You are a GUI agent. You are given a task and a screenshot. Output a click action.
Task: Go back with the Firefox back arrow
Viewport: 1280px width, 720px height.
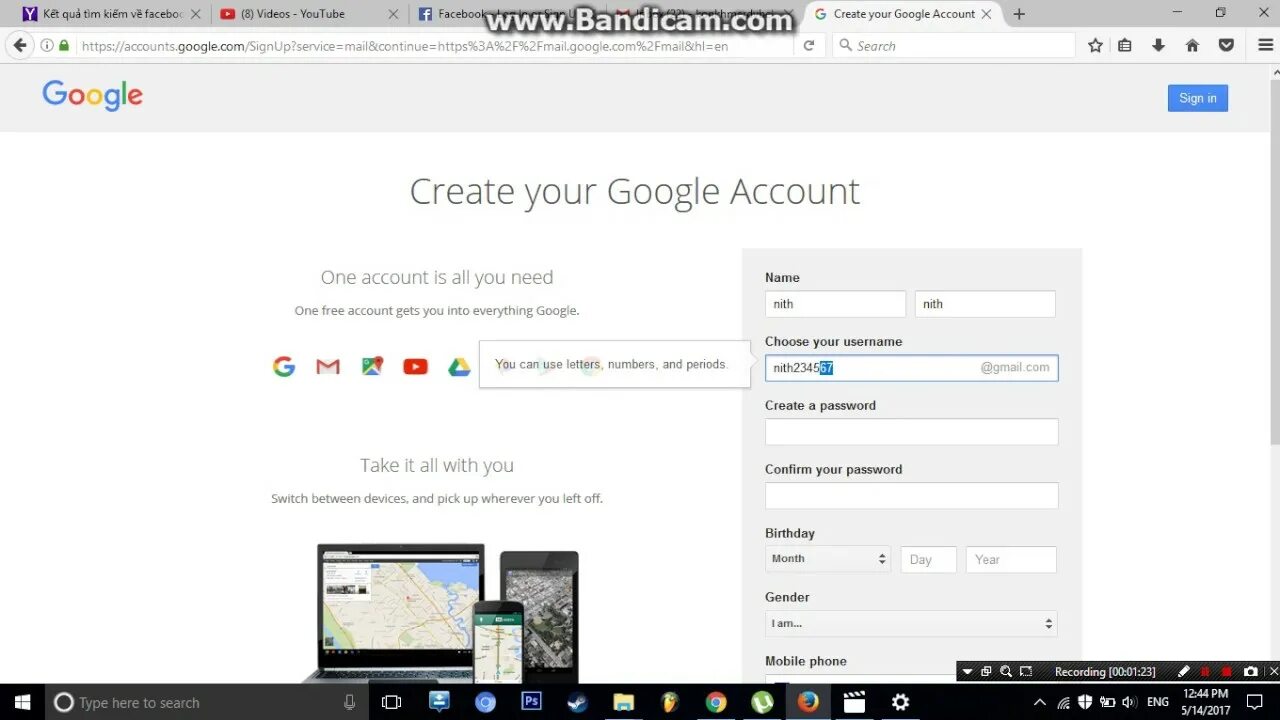[x=20, y=45]
